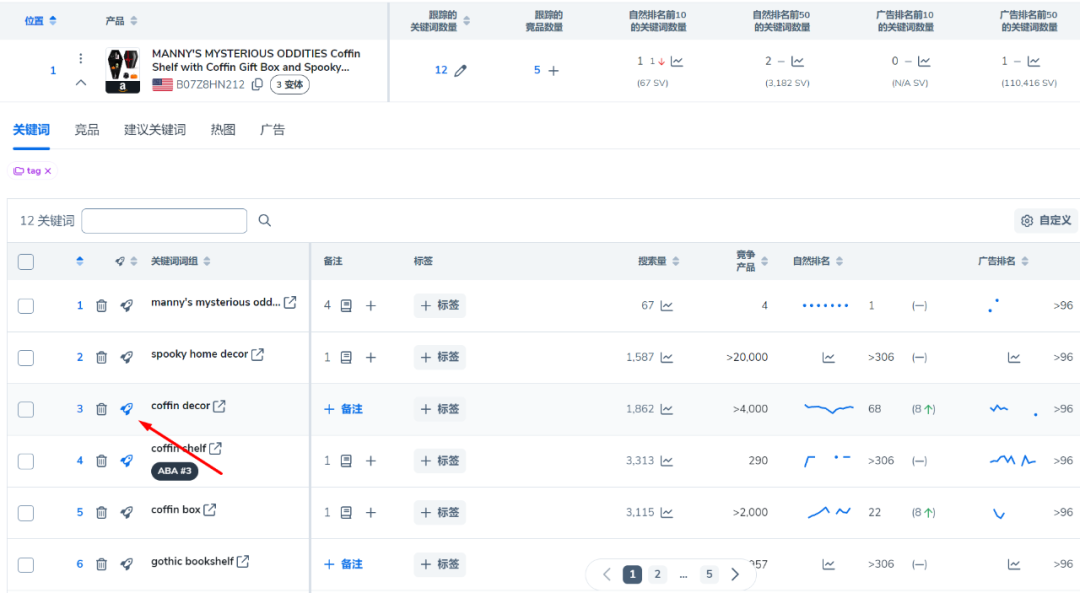
Task: Collapse the product row with the chevron
Action: pyautogui.click(x=80, y=82)
